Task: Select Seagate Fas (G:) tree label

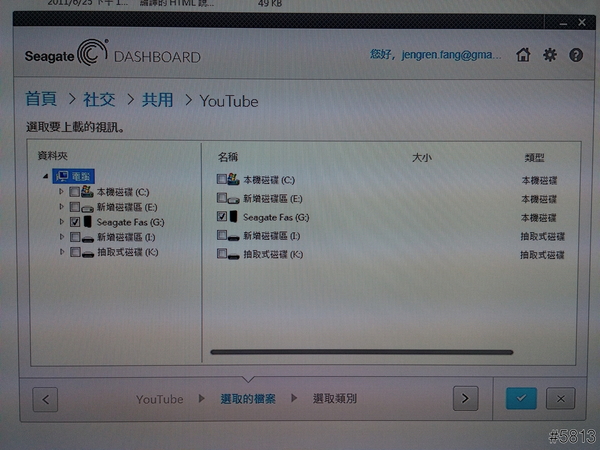Action: [130, 222]
